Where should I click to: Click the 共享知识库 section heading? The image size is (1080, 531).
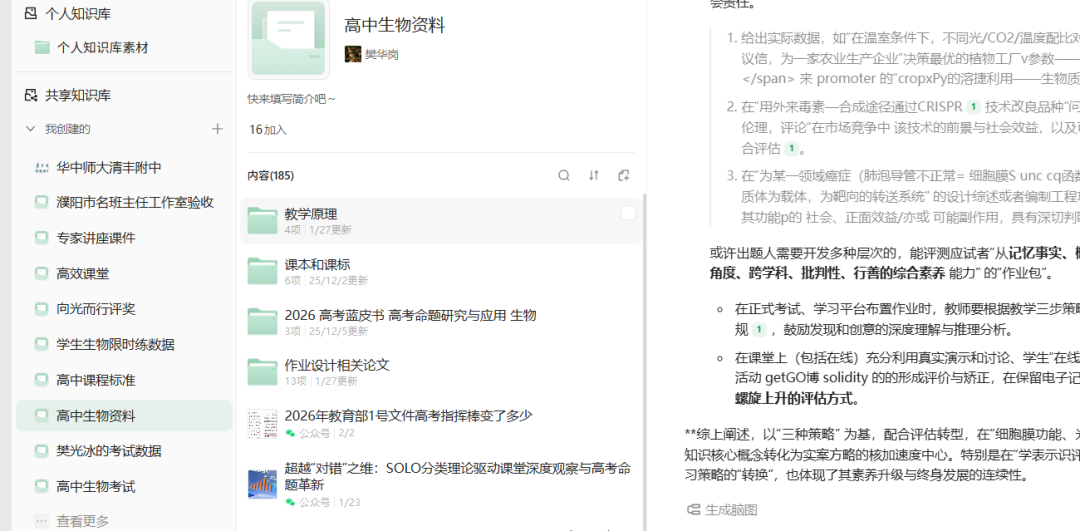pyautogui.click(x=78, y=95)
